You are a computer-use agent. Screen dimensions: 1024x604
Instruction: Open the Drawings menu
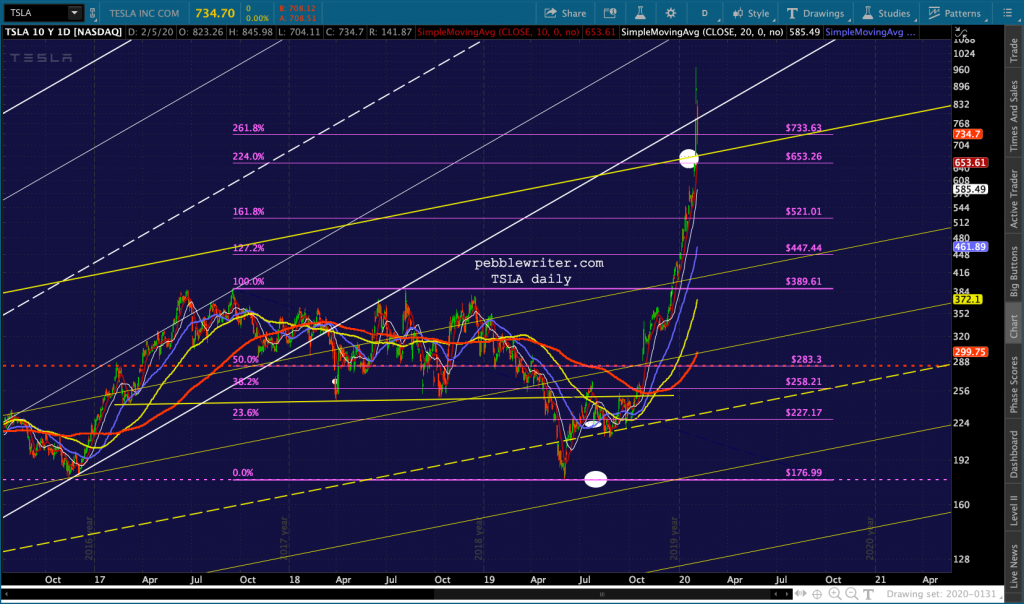click(x=815, y=13)
